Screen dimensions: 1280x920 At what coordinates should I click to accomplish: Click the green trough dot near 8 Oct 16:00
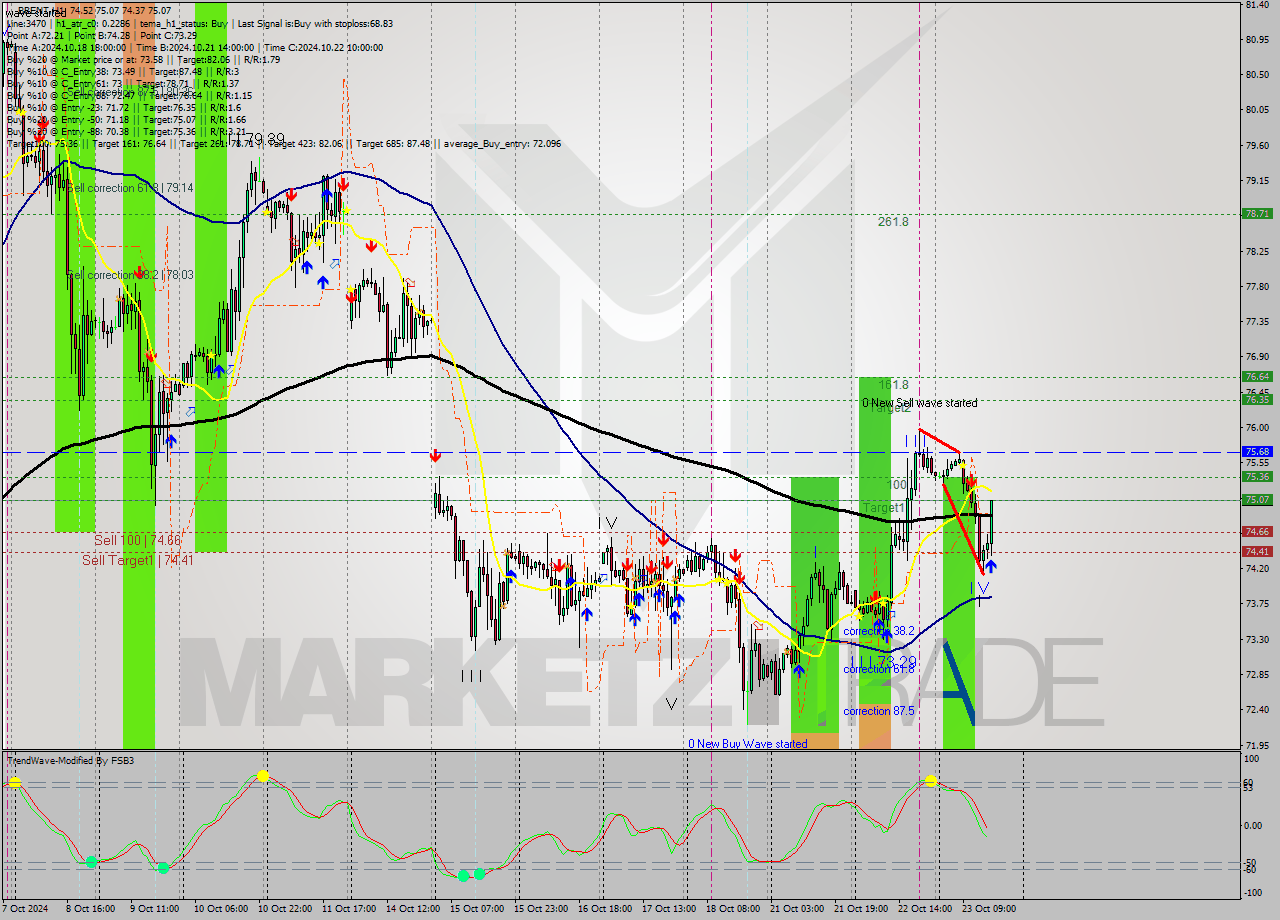click(91, 861)
